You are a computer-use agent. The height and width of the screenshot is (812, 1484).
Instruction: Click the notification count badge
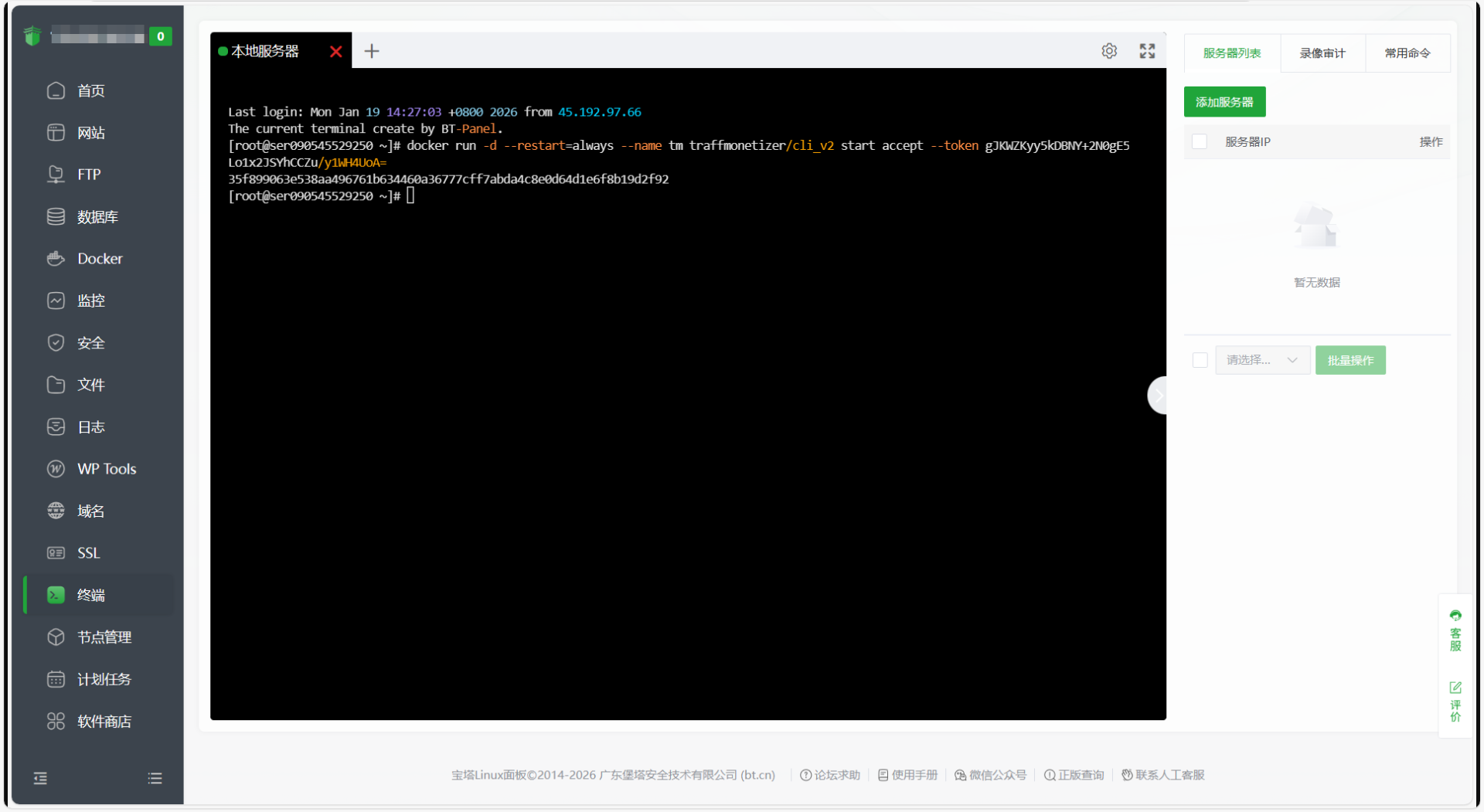click(160, 36)
